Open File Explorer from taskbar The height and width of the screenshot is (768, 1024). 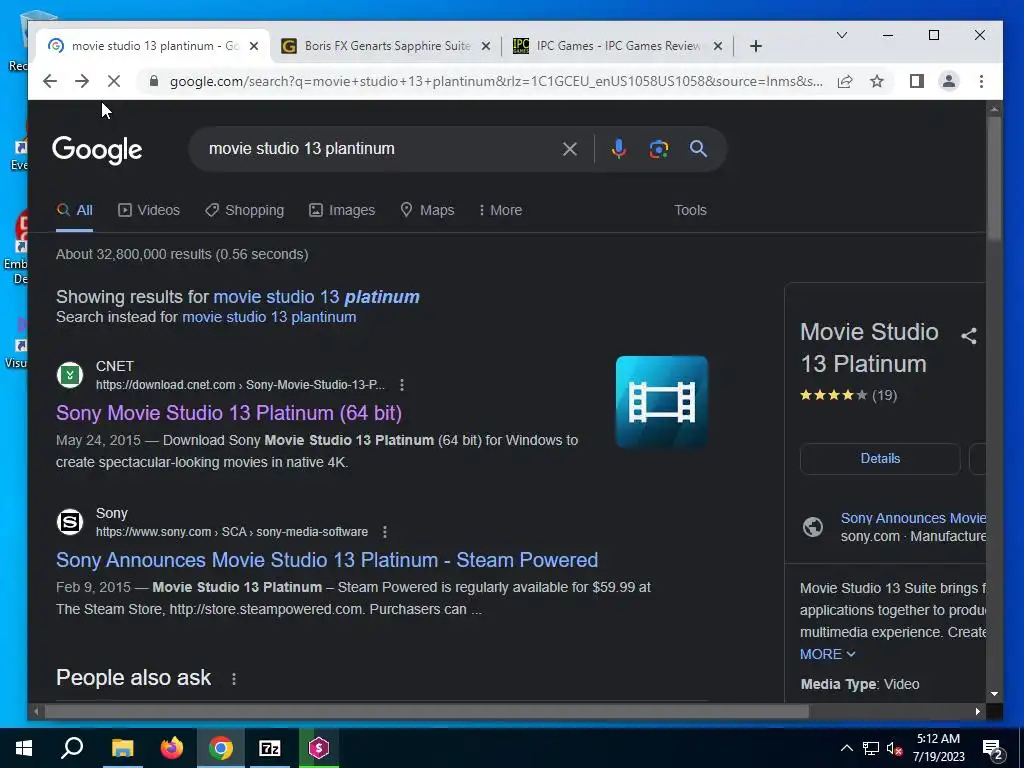tap(122, 748)
